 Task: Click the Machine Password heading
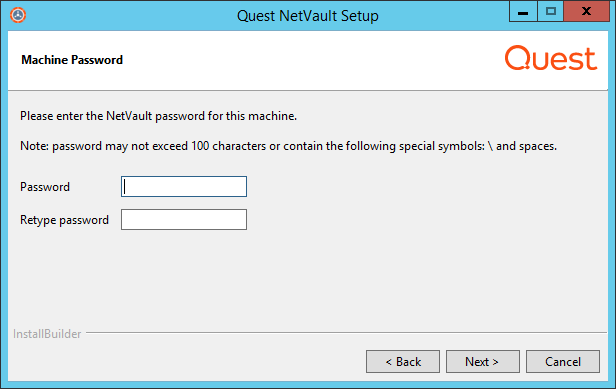tap(72, 60)
